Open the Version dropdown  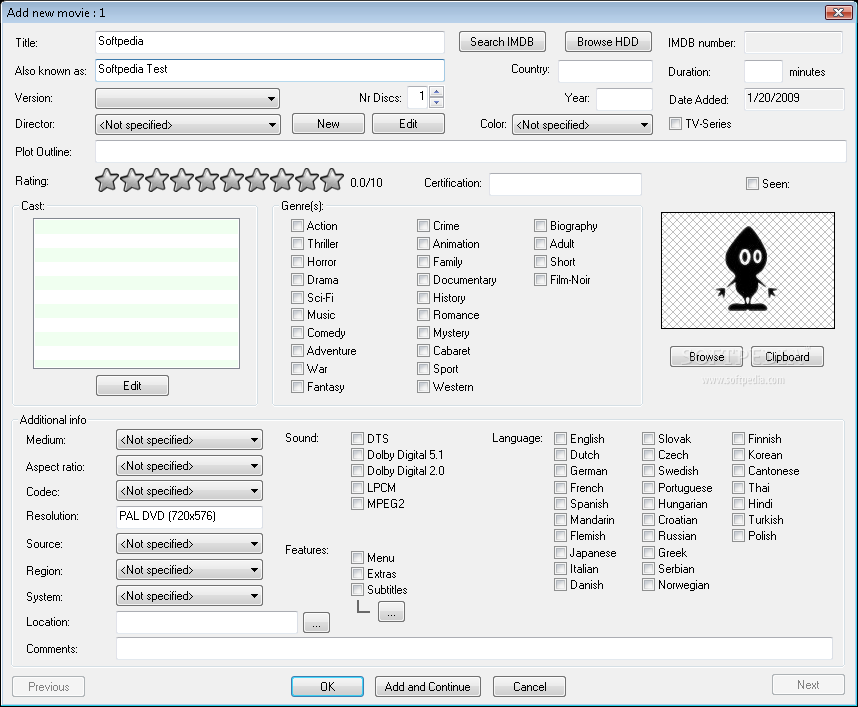click(187, 98)
